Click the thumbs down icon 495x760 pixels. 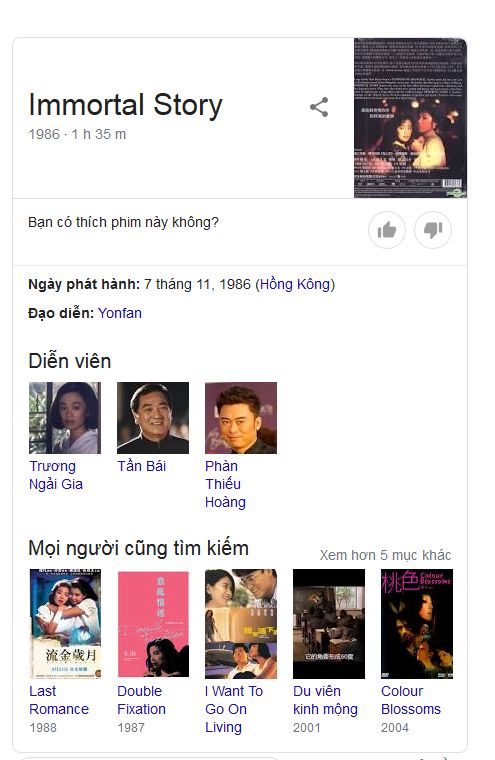433,230
